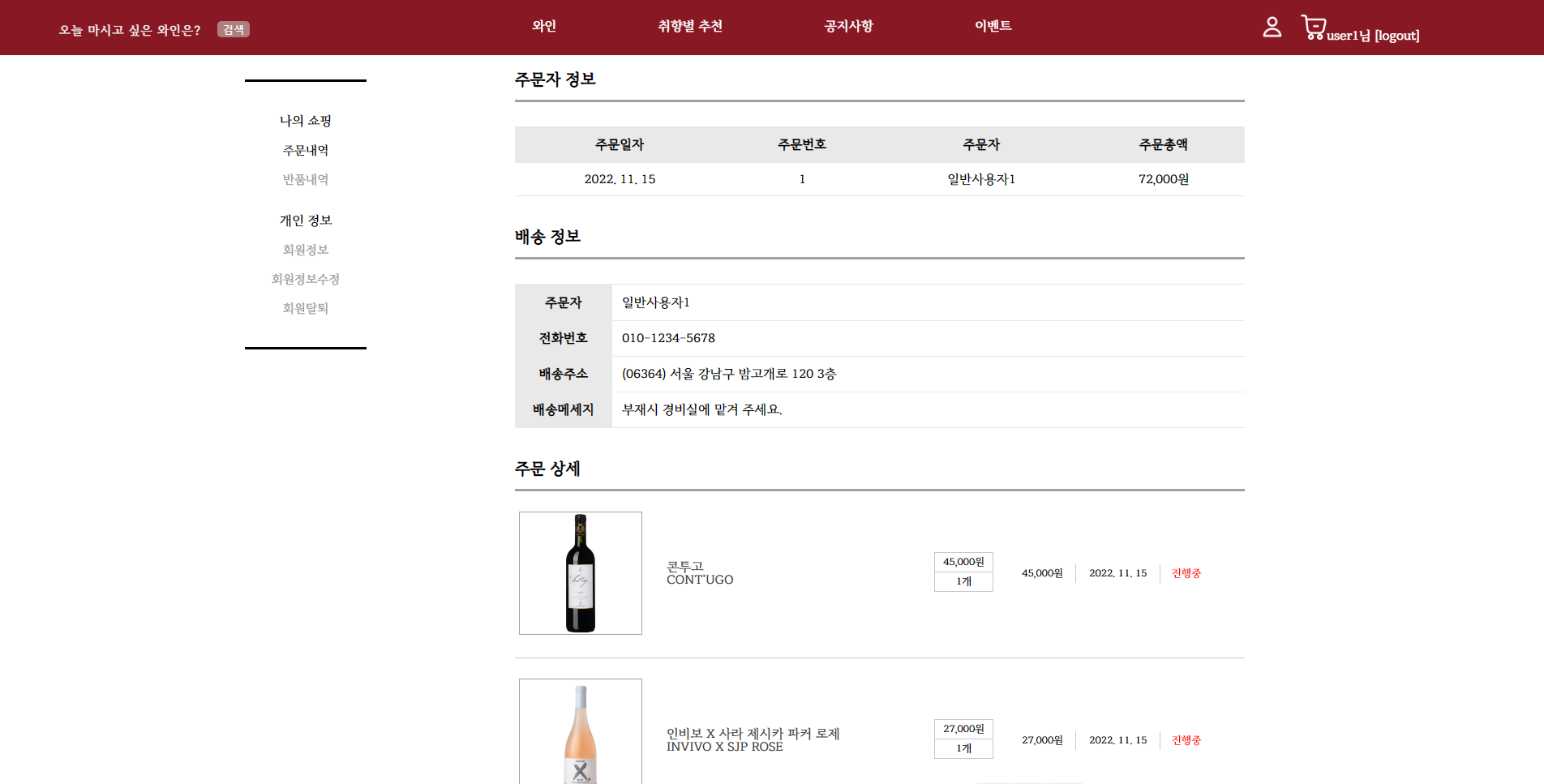This screenshot has height=784, width=1544.
Task: Open the user profile icon
Action: 1272,26
